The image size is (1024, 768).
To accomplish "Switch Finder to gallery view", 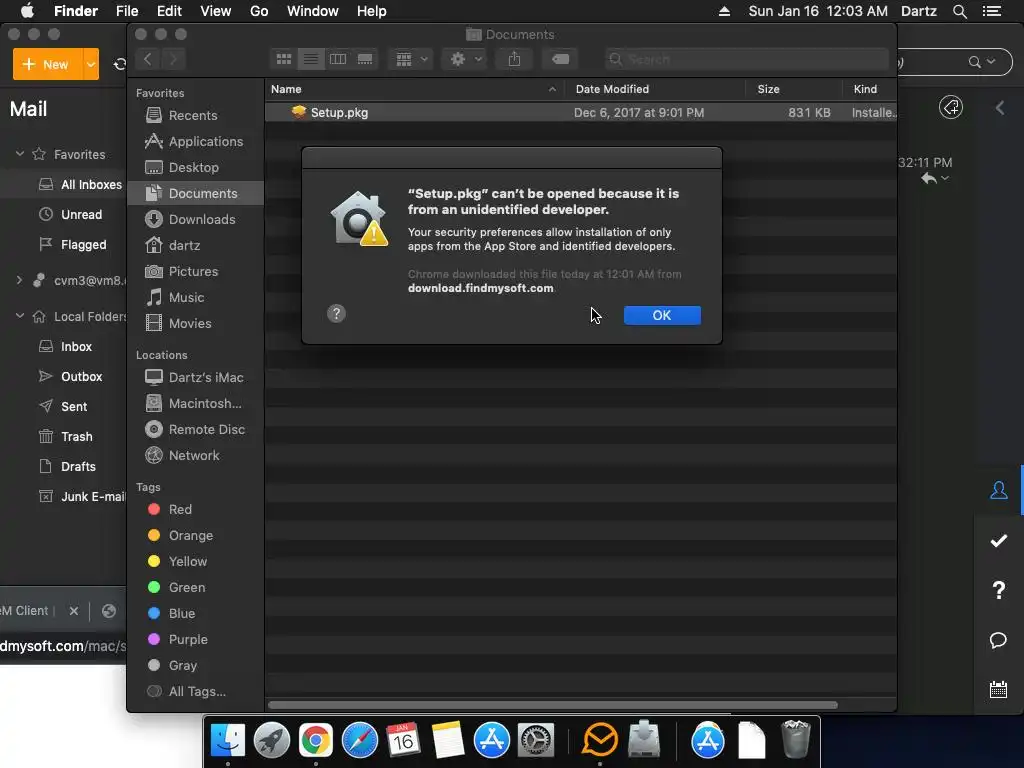I will pyautogui.click(x=365, y=59).
